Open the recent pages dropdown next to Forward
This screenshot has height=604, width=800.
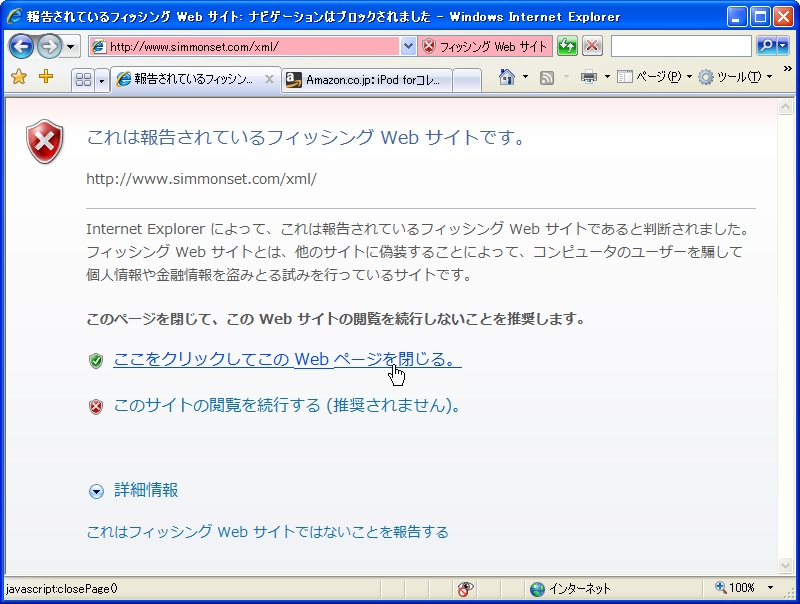click(71, 47)
